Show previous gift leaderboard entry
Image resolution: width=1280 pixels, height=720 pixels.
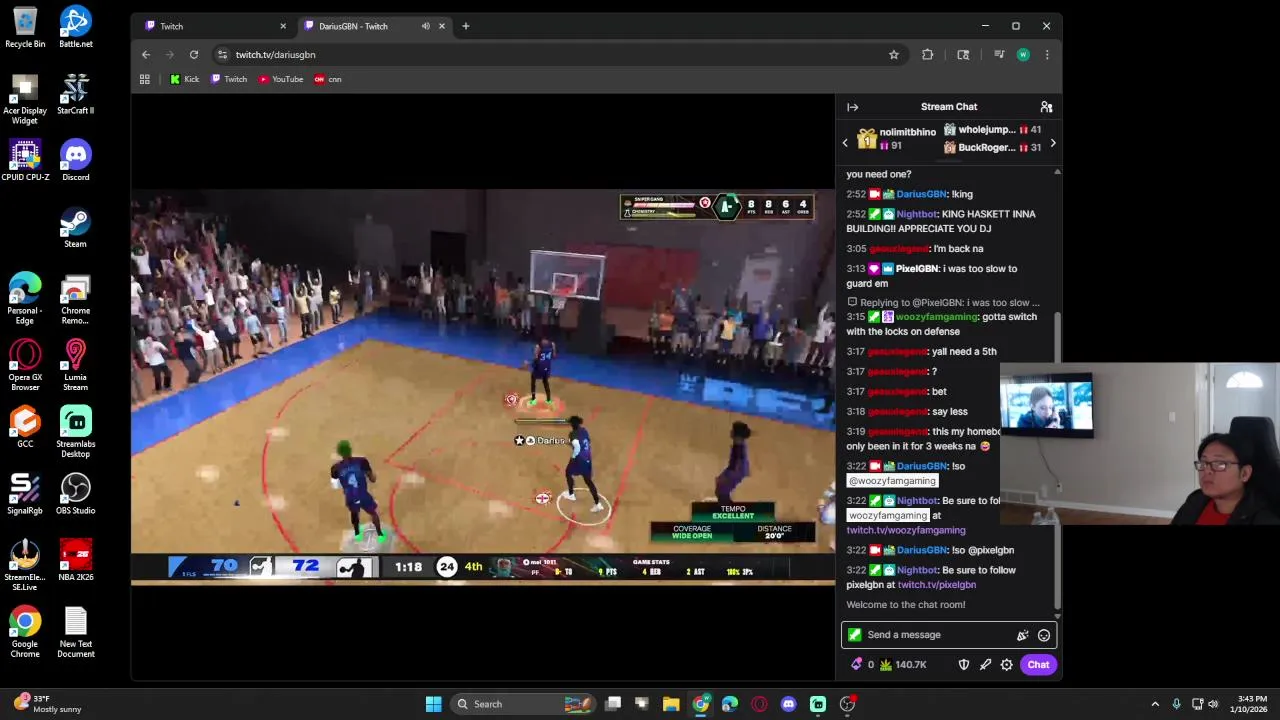[x=845, y=143]
